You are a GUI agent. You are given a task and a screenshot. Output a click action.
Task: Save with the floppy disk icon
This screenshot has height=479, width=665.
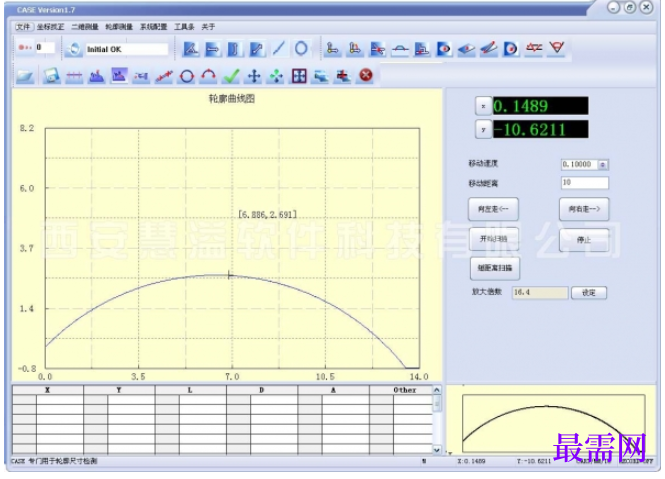(x=51, y=76)
